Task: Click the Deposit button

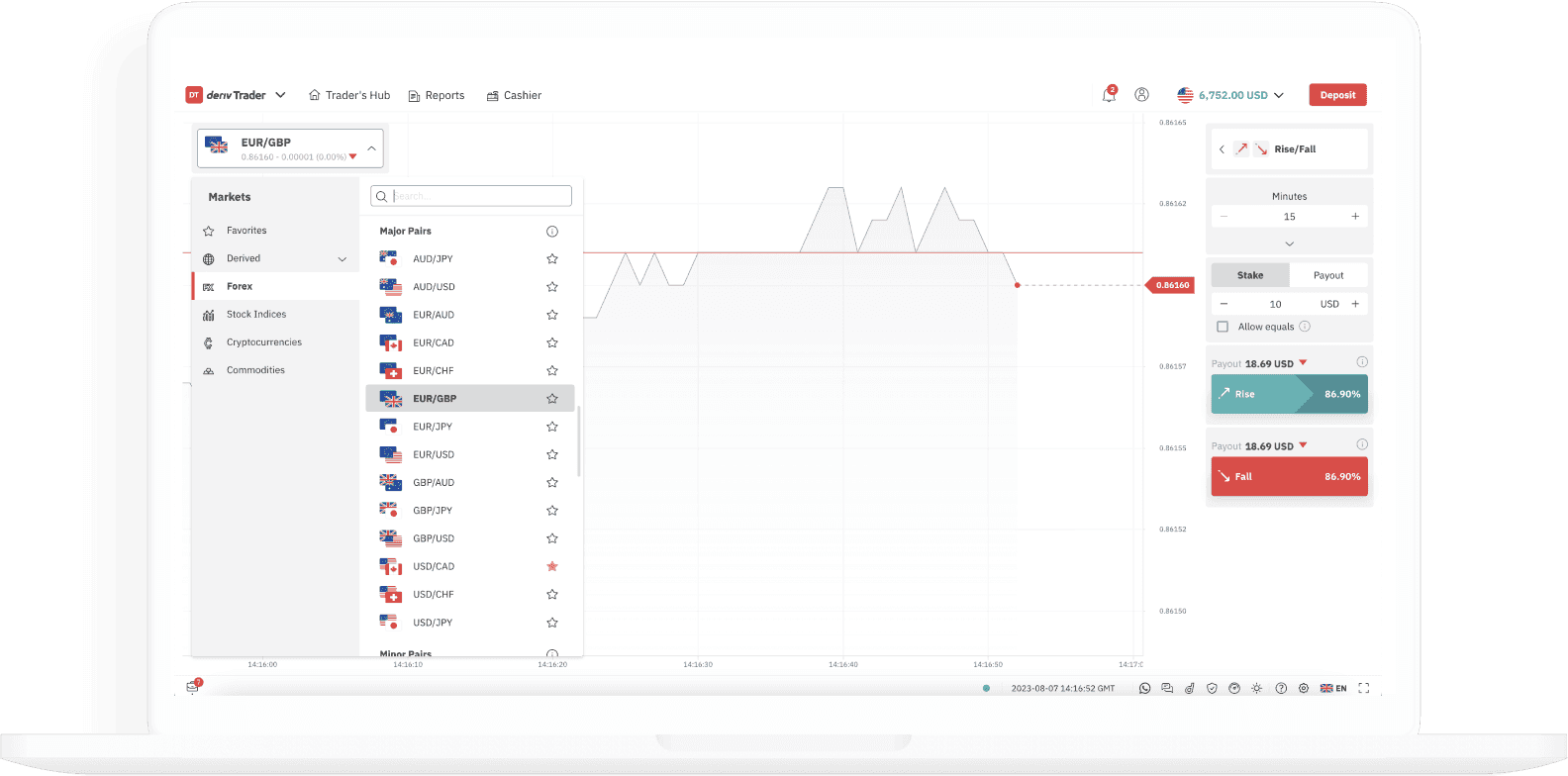Action: point(1337,95)
